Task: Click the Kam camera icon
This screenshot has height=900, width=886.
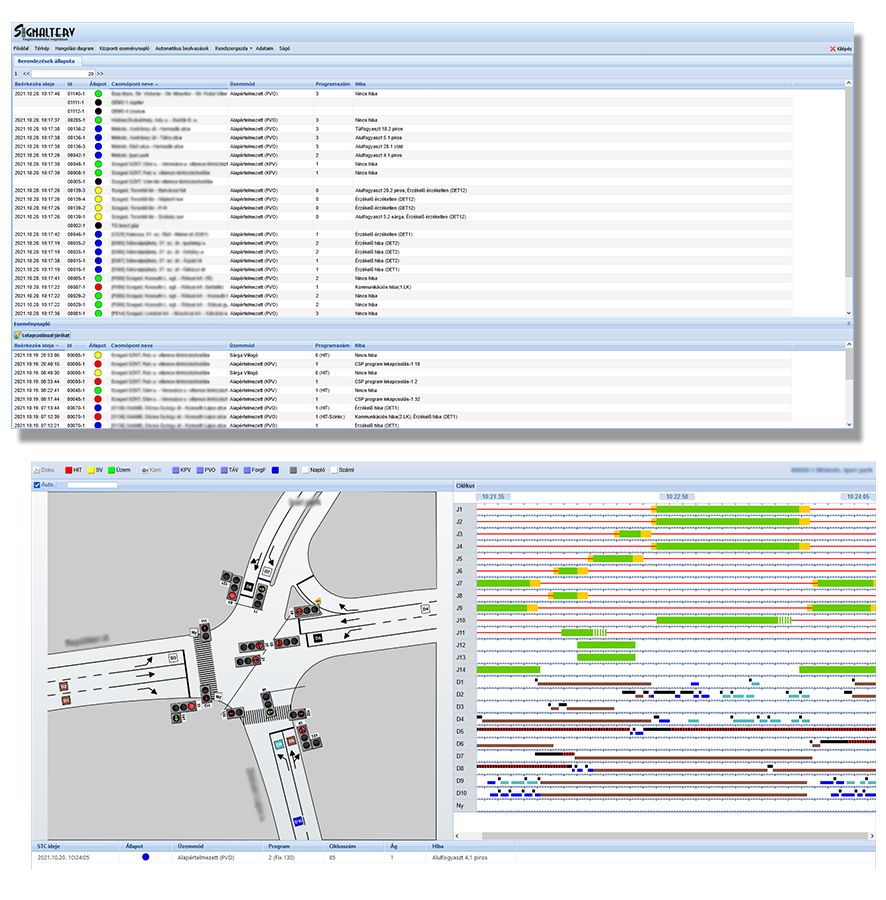Action: [x=146, y=469]
